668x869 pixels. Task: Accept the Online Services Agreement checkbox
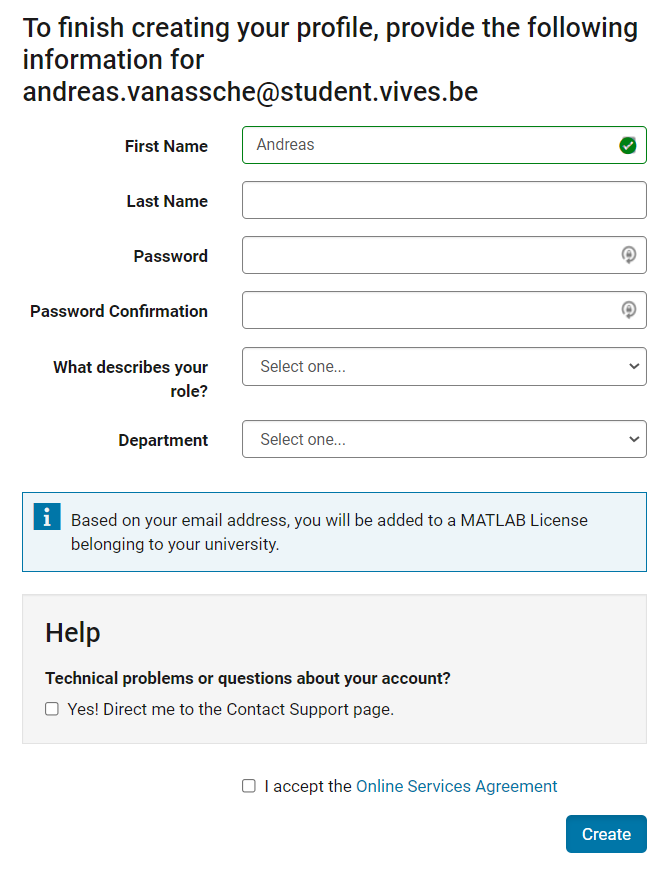tap(249, 786)
